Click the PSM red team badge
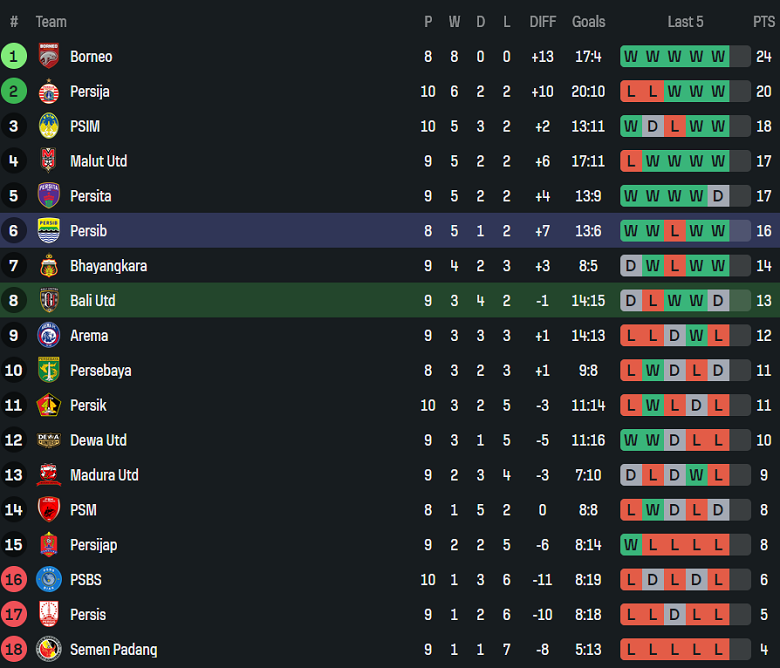The width and height of the screenshot is (780, 668). coord(49,510)
